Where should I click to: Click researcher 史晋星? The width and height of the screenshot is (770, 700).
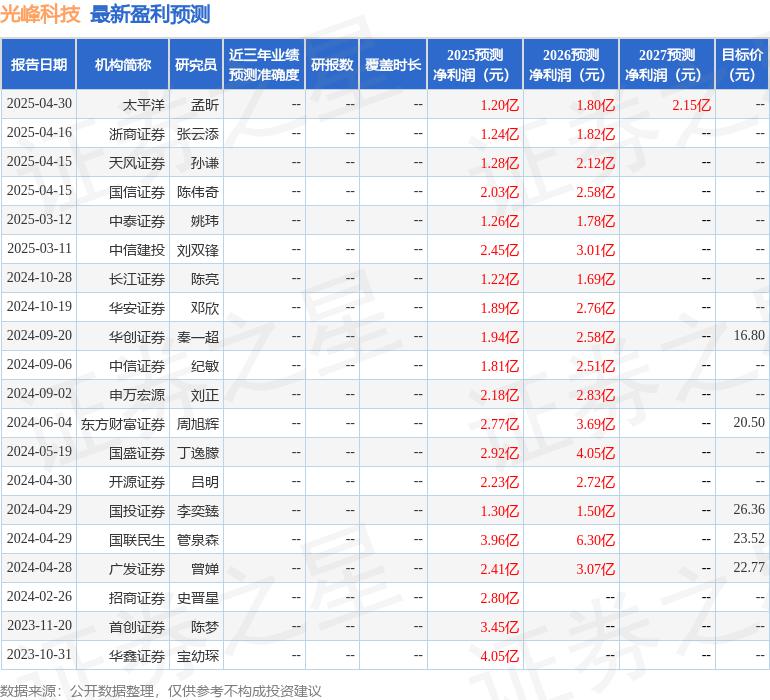point(198,597)
